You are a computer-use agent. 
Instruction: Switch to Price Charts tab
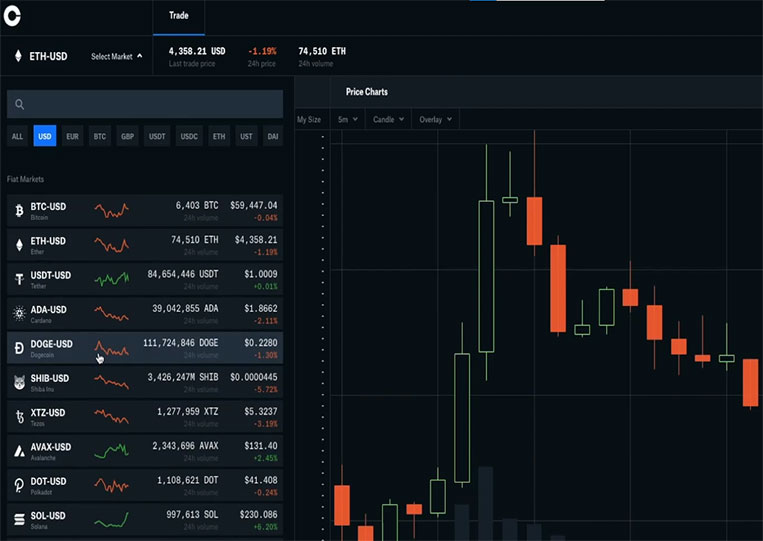click(367, 92)
